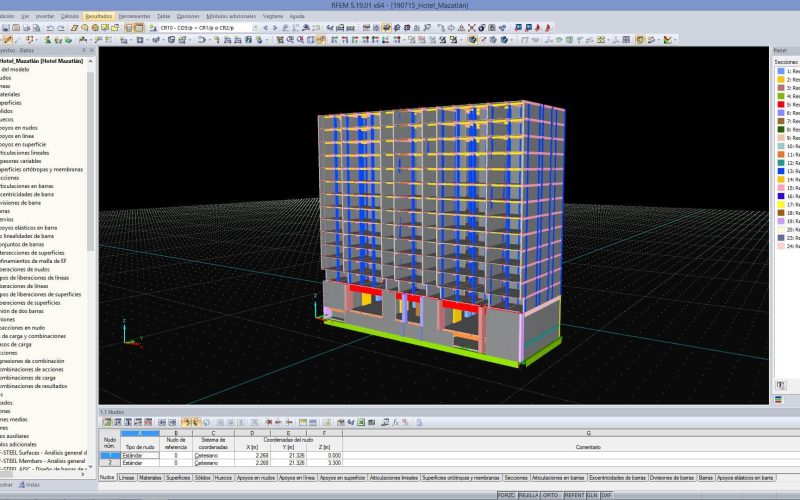Viewport: 800px width, 500px height.
Task: Click Estándar cell in node row 1
Action: pyautogui.click(x=140, y=455)
